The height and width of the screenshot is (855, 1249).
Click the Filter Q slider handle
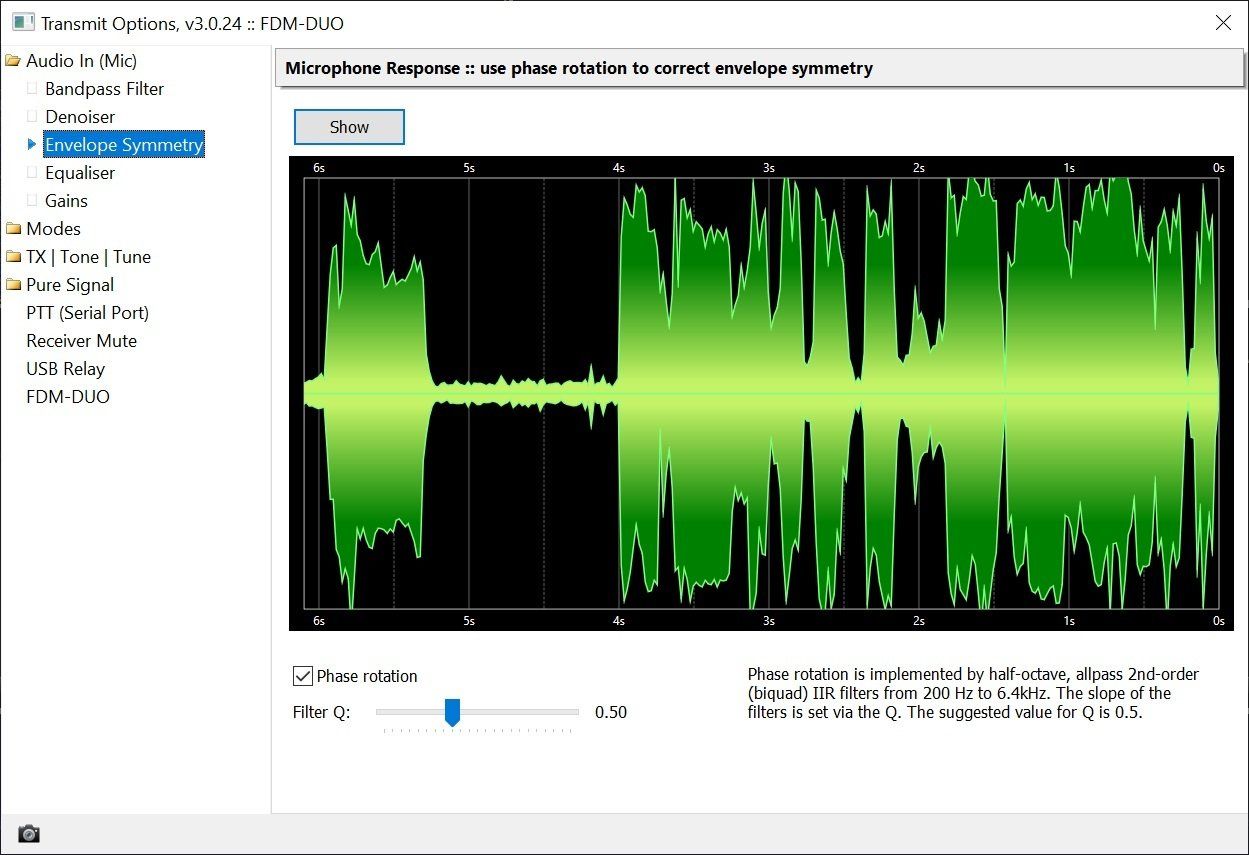[452, 712]
